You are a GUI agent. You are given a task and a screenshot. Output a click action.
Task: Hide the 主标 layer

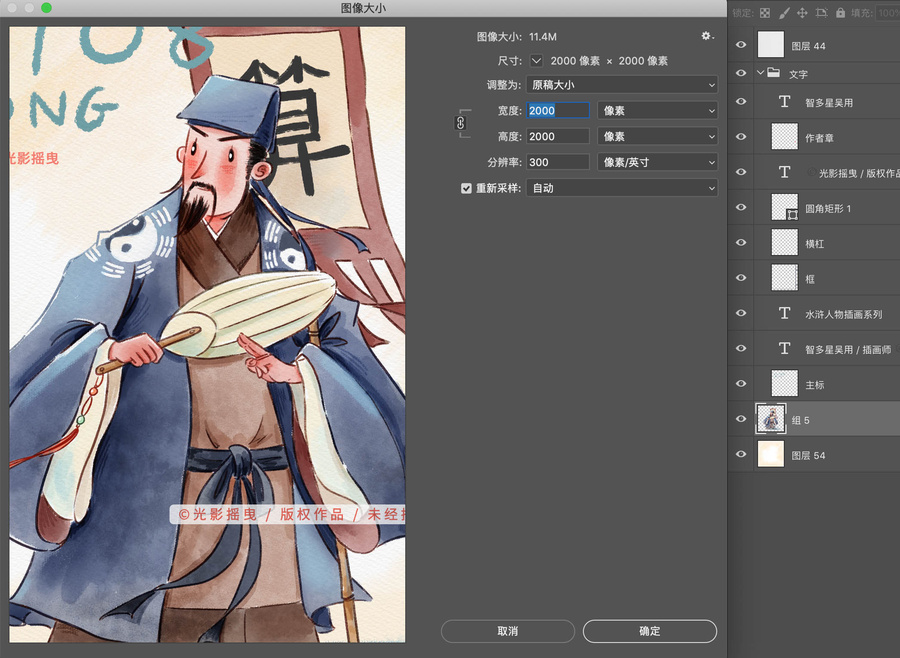(x=741, y=384)
